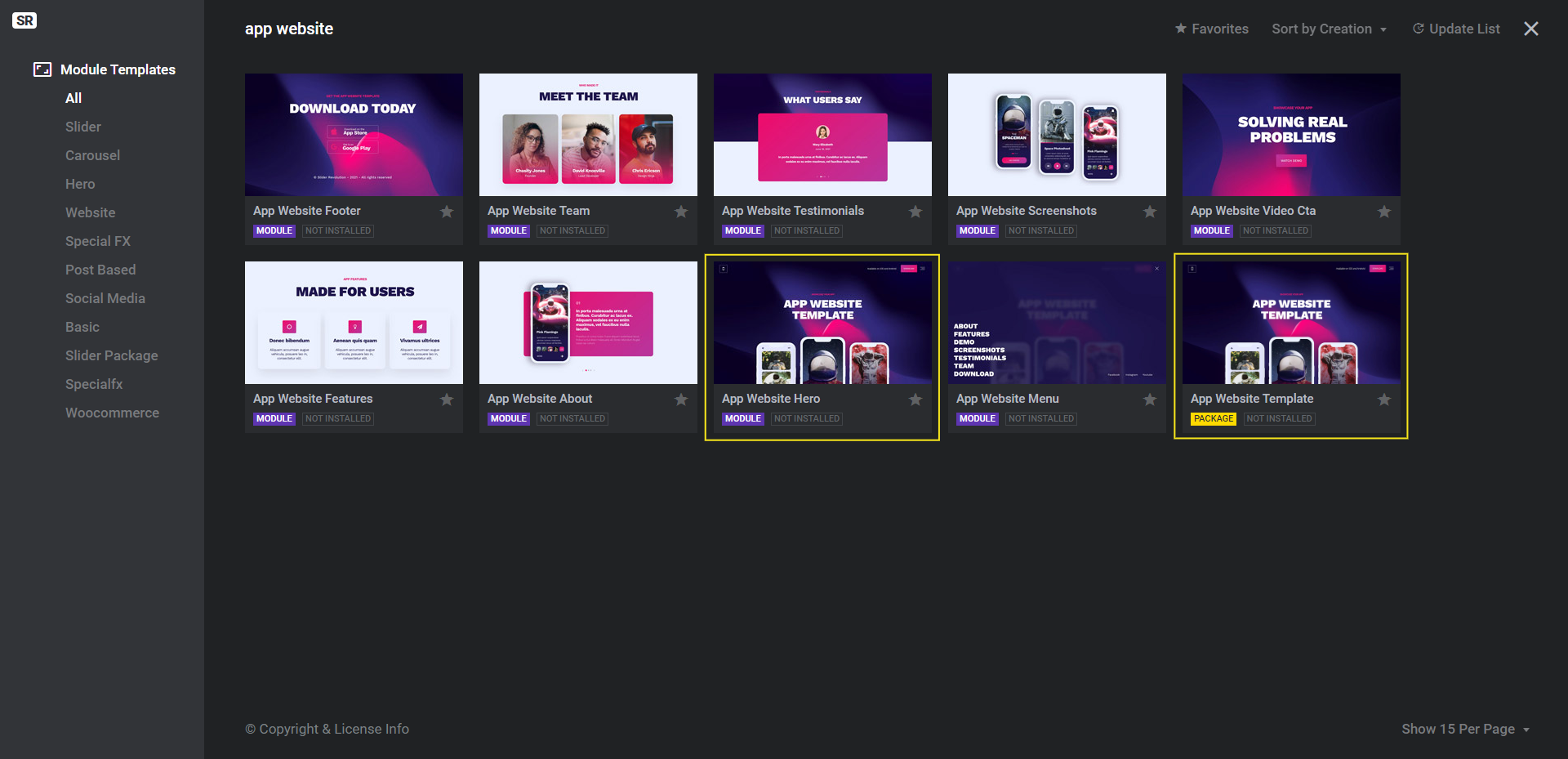
Task: Open App Website Template package thumbnail
Action: tap(1291, 323)
